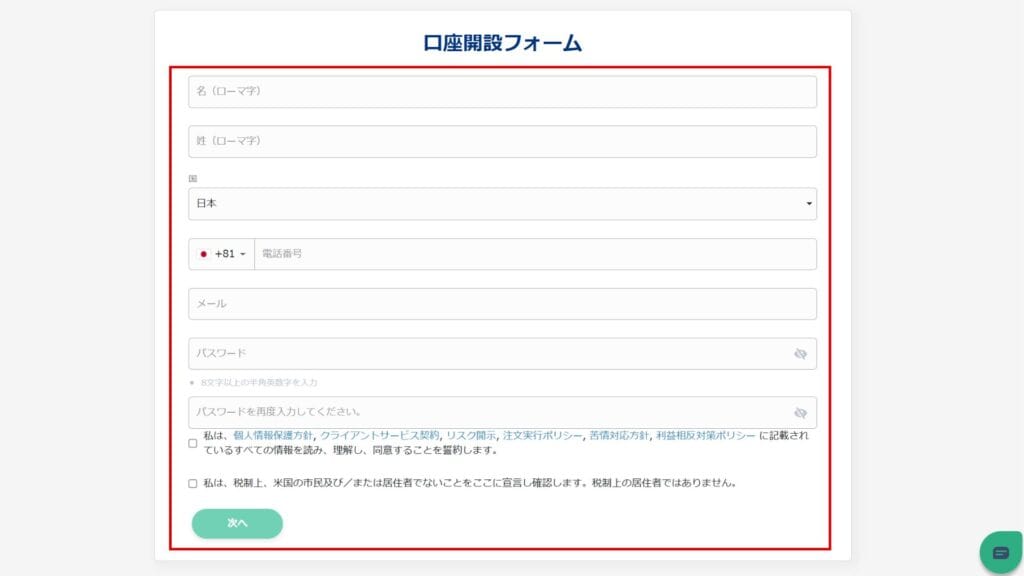Check the US tax non-resident declaration checkbox
Viewport: 1024px width, 576px height.
pyautogui.click(x=193, y=483)
